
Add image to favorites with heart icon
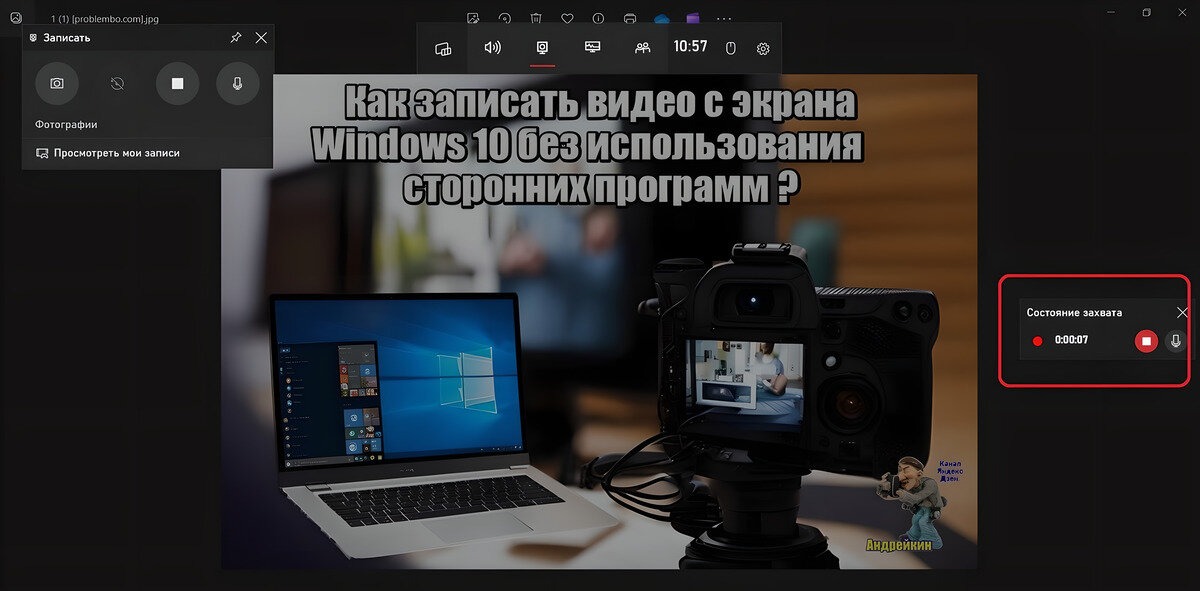pos(567,18)
